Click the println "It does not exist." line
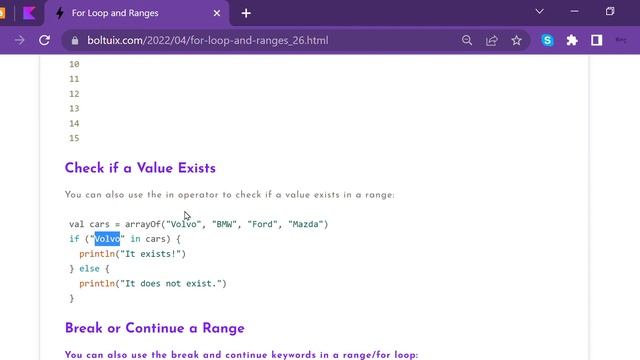Viewport: 640px width, 360px height. [153, 284]
